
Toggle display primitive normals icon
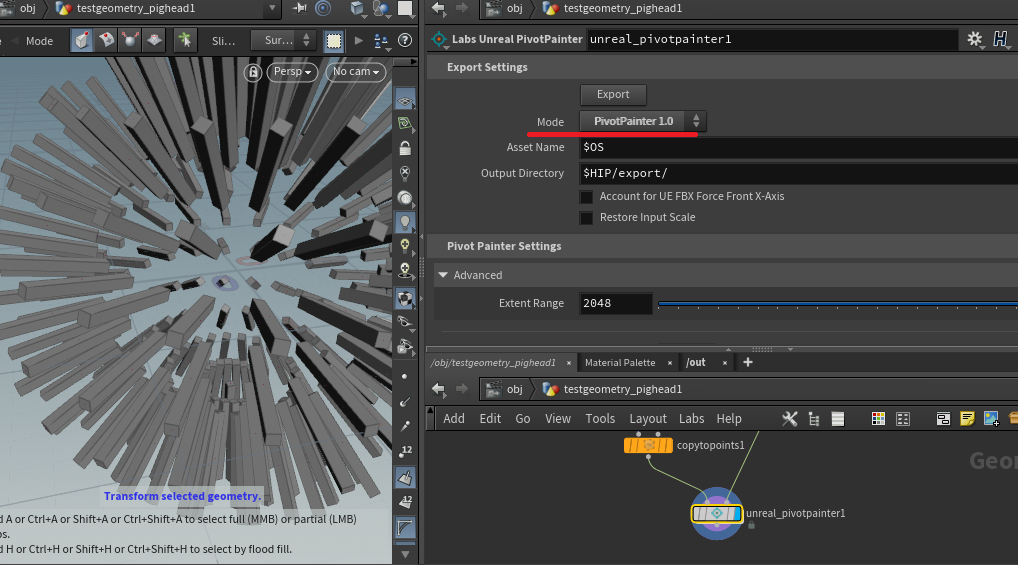[405, 478]
